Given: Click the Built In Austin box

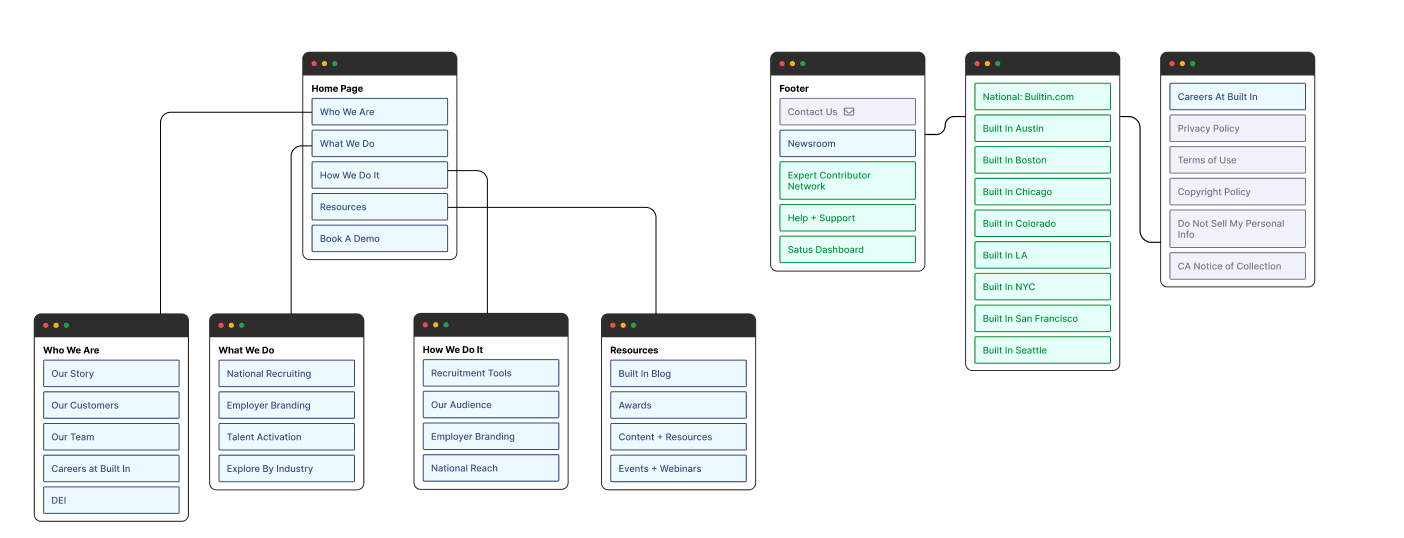Looking at the screenshot, I should [x=1043, y=129].
